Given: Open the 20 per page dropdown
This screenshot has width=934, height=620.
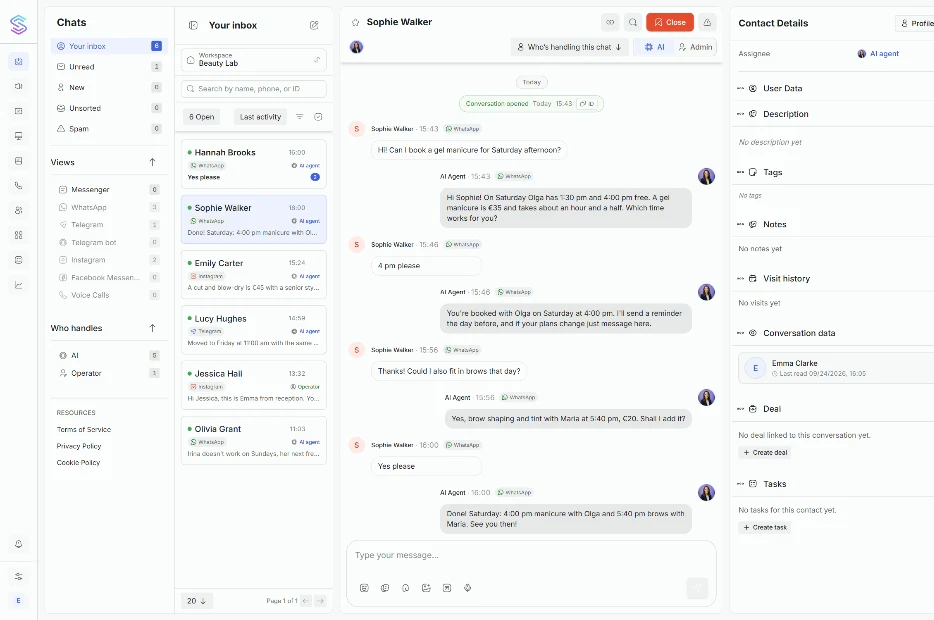Looking at the screenshot, I should point(197,601).
